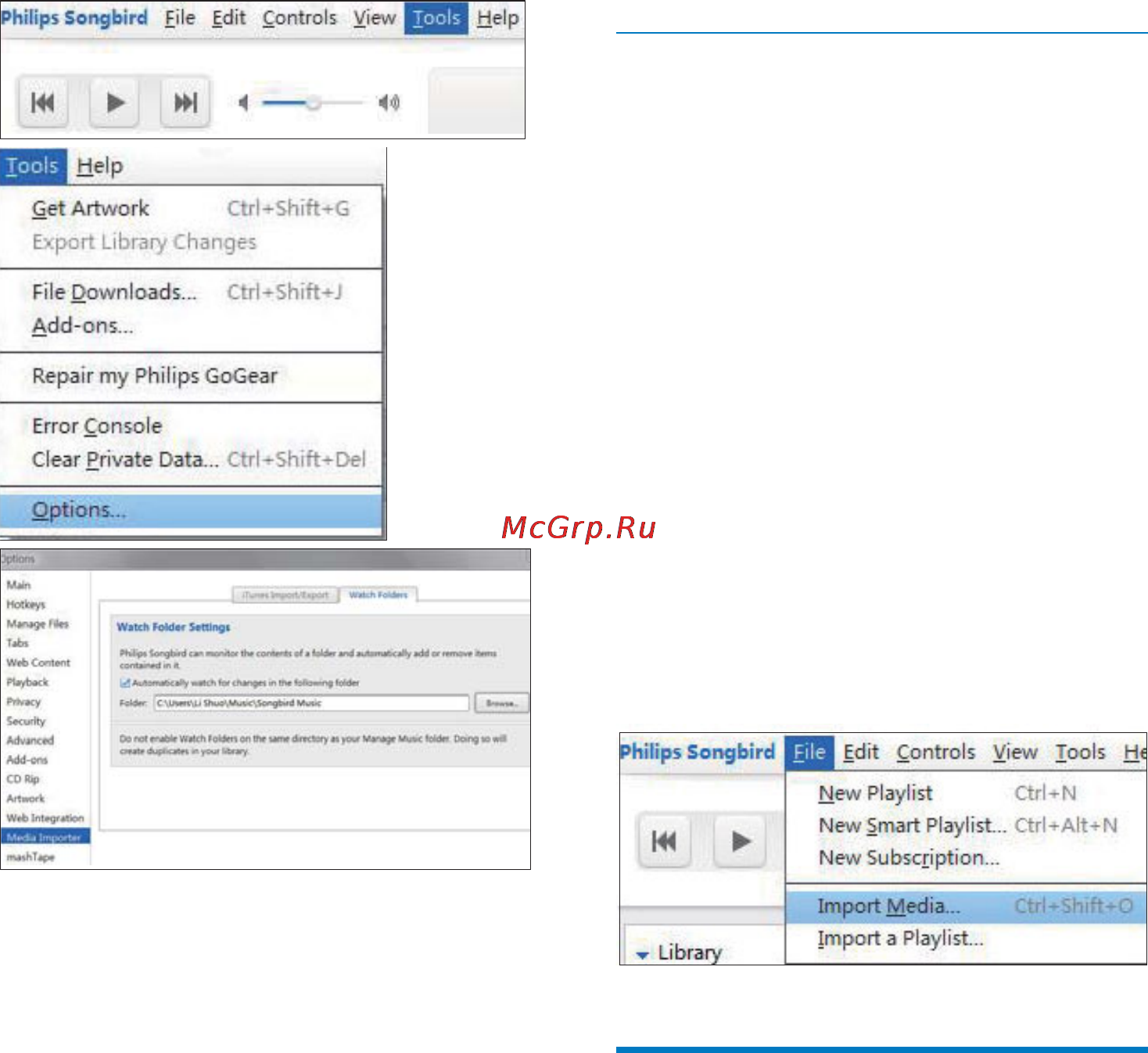The image size is (1148, 1053).
Task: Select Web Integration in the Options sidebar
Action: click(45, 818)
